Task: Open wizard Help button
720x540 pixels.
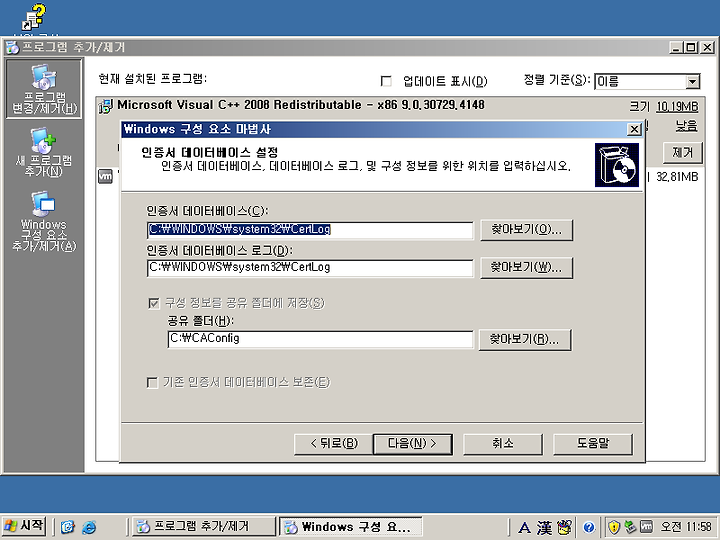Action: click(x=593, y=444)
